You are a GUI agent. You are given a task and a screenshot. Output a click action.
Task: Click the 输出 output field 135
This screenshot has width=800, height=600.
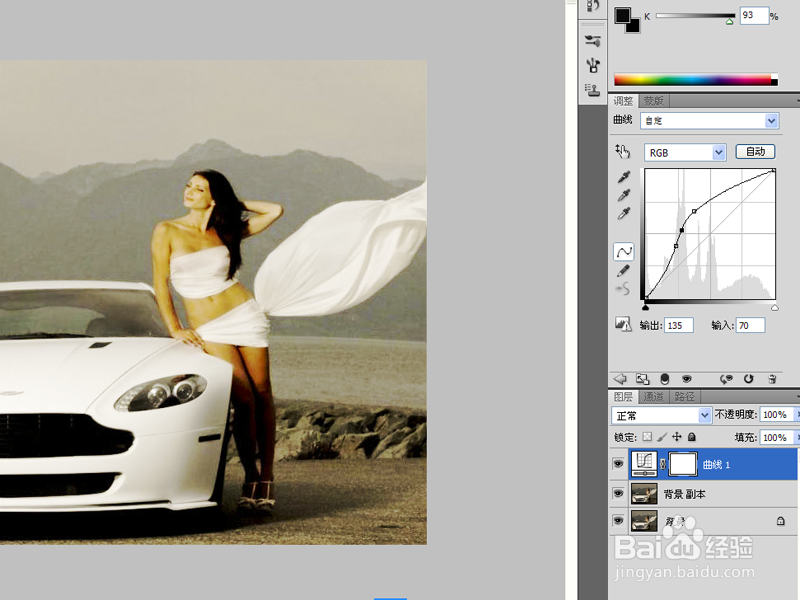[679, 325]
